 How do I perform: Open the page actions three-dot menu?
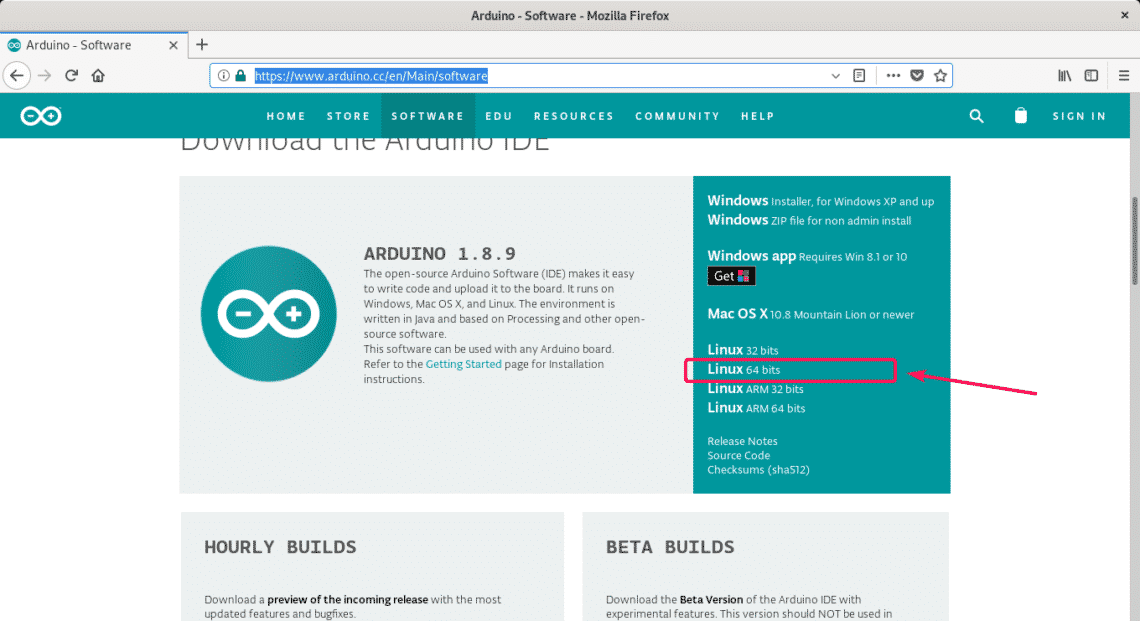pyautogui.click(x=893, y=75)
